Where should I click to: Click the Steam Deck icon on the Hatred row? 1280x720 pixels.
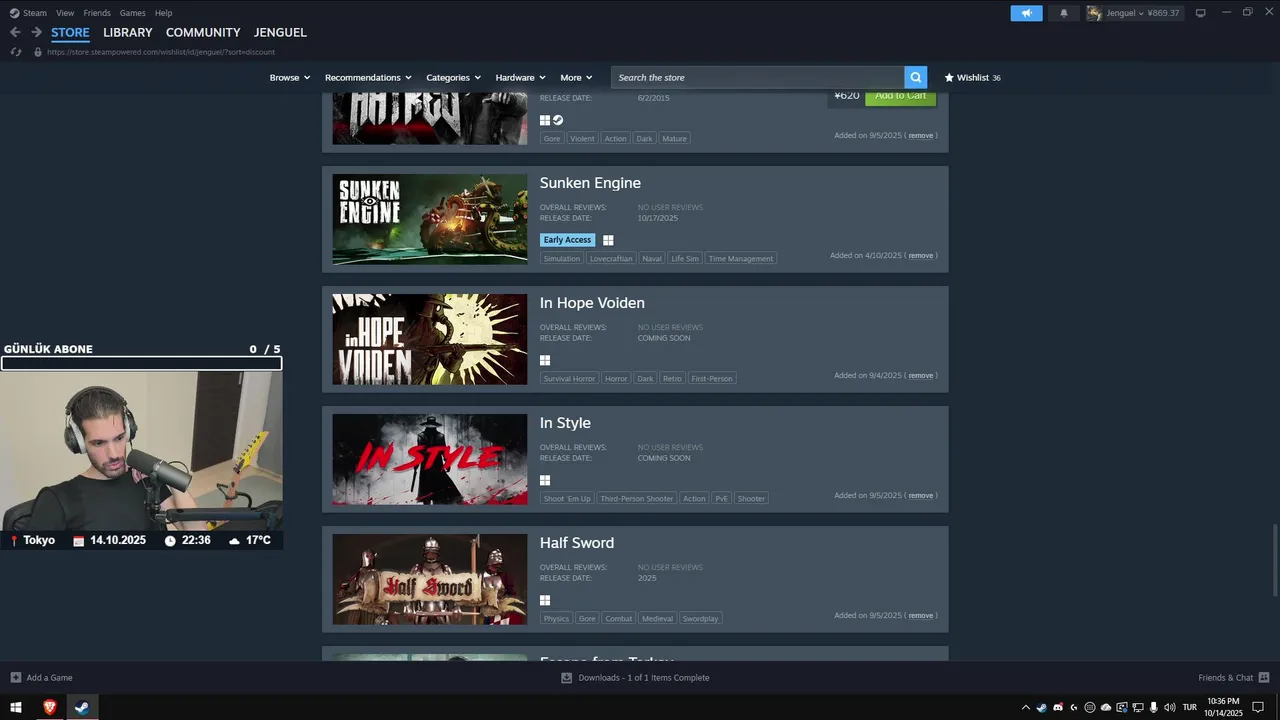pos(558,120)
